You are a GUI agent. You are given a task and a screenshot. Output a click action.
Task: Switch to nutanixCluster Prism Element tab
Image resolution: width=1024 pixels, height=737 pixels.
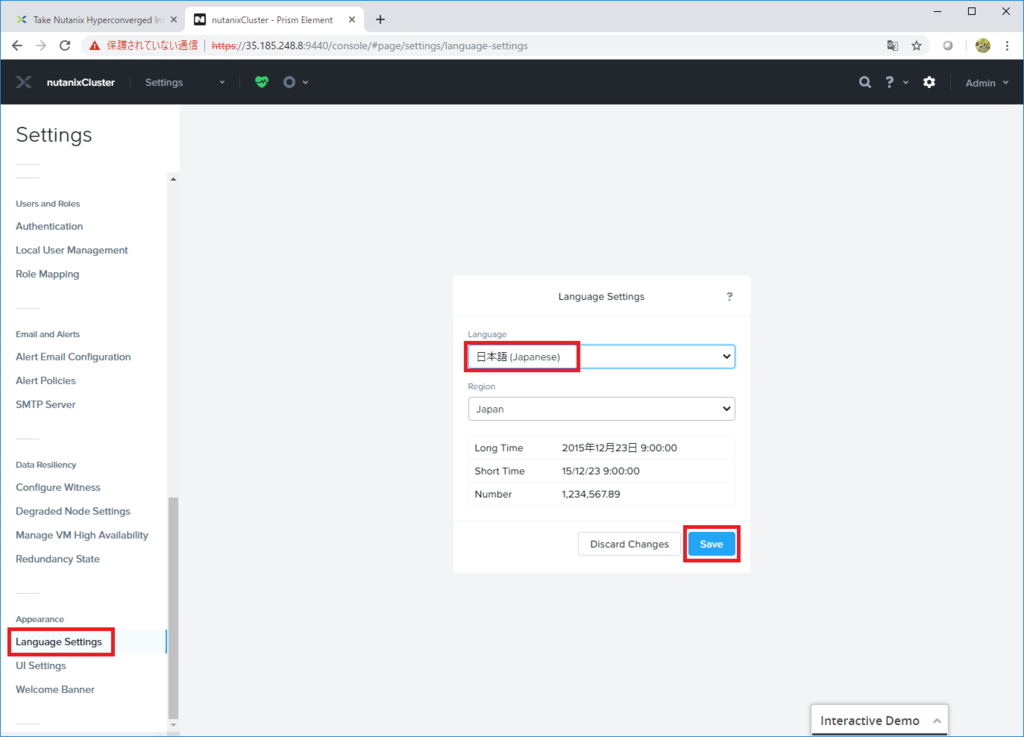click(x=273, y=20)
